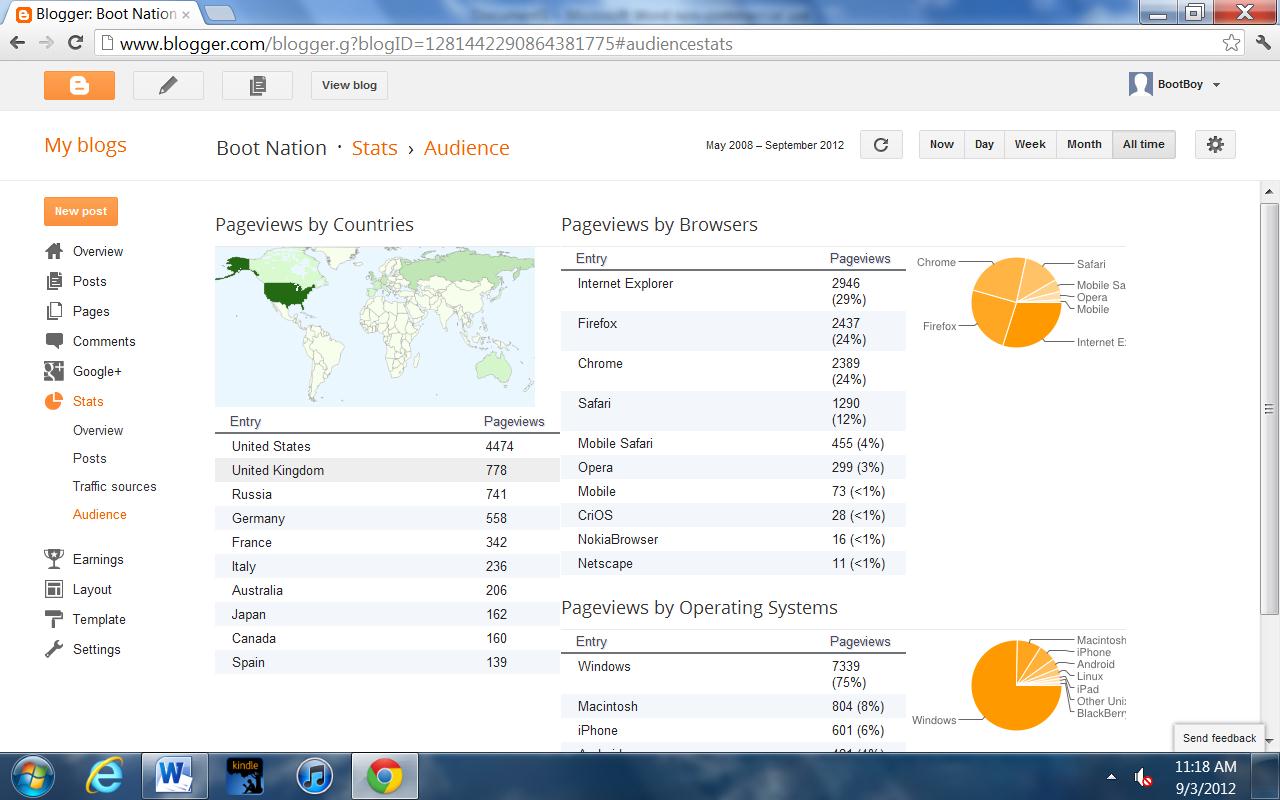
Task: Bookmark page with star icon
Action: click(x=1231, y=43)
